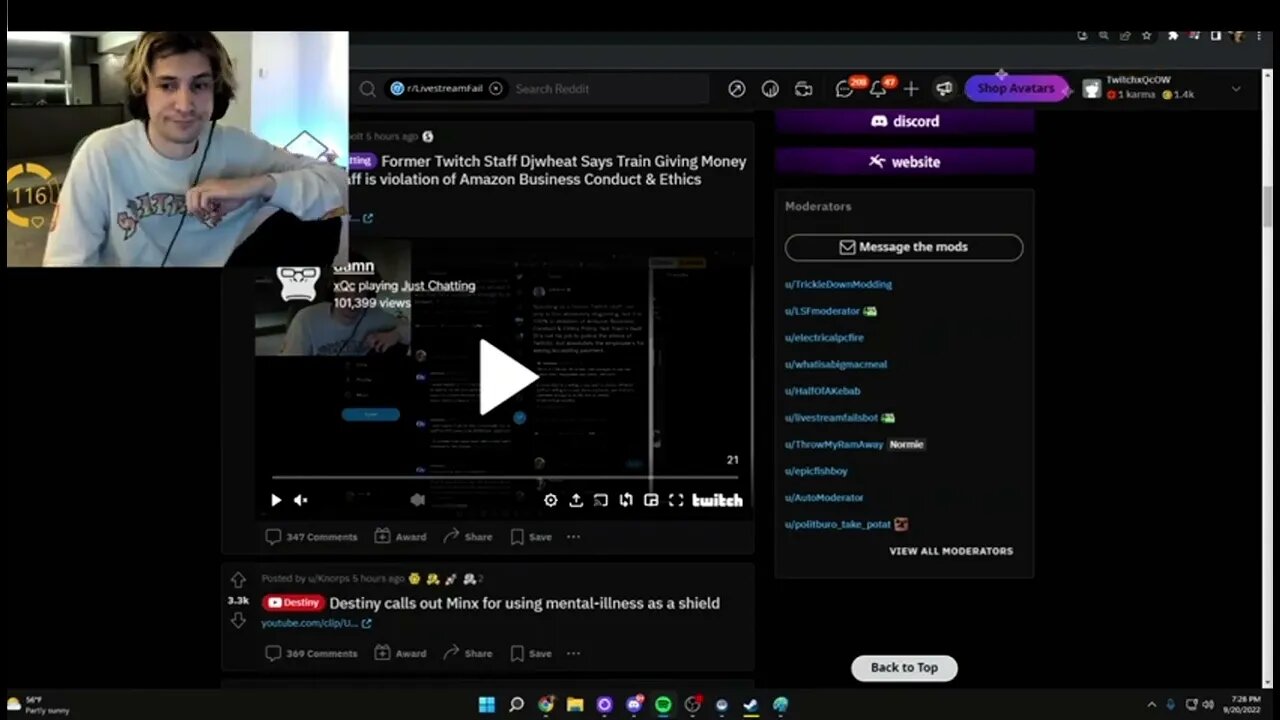Share the Destiny calls out Minx post
The height and width of the screenshot is (720, 1280).
point(468,653)
